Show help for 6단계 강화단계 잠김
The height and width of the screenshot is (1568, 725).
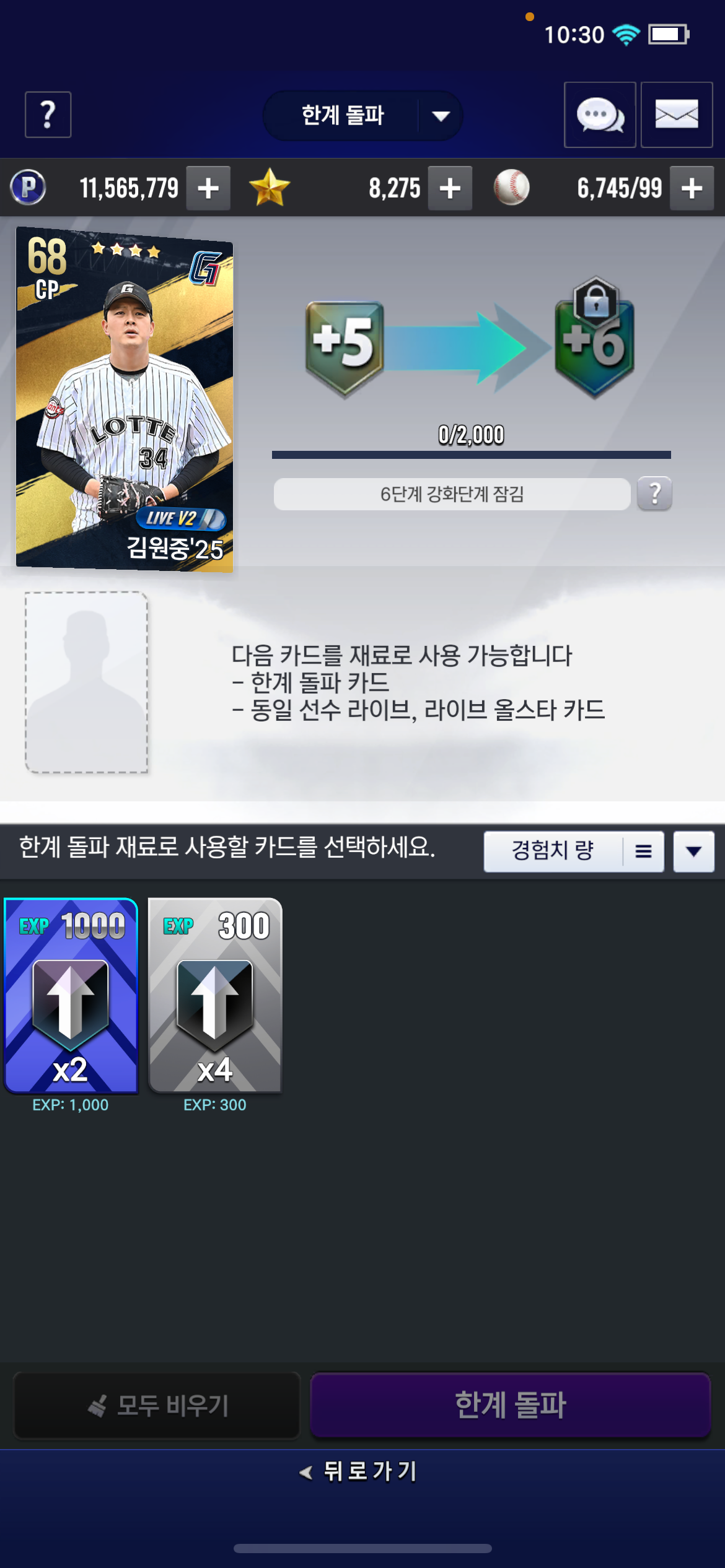tap(654, 494)
